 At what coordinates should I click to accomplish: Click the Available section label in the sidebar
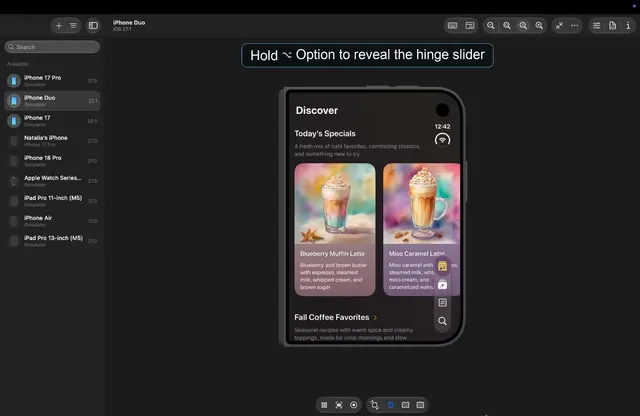18,64
